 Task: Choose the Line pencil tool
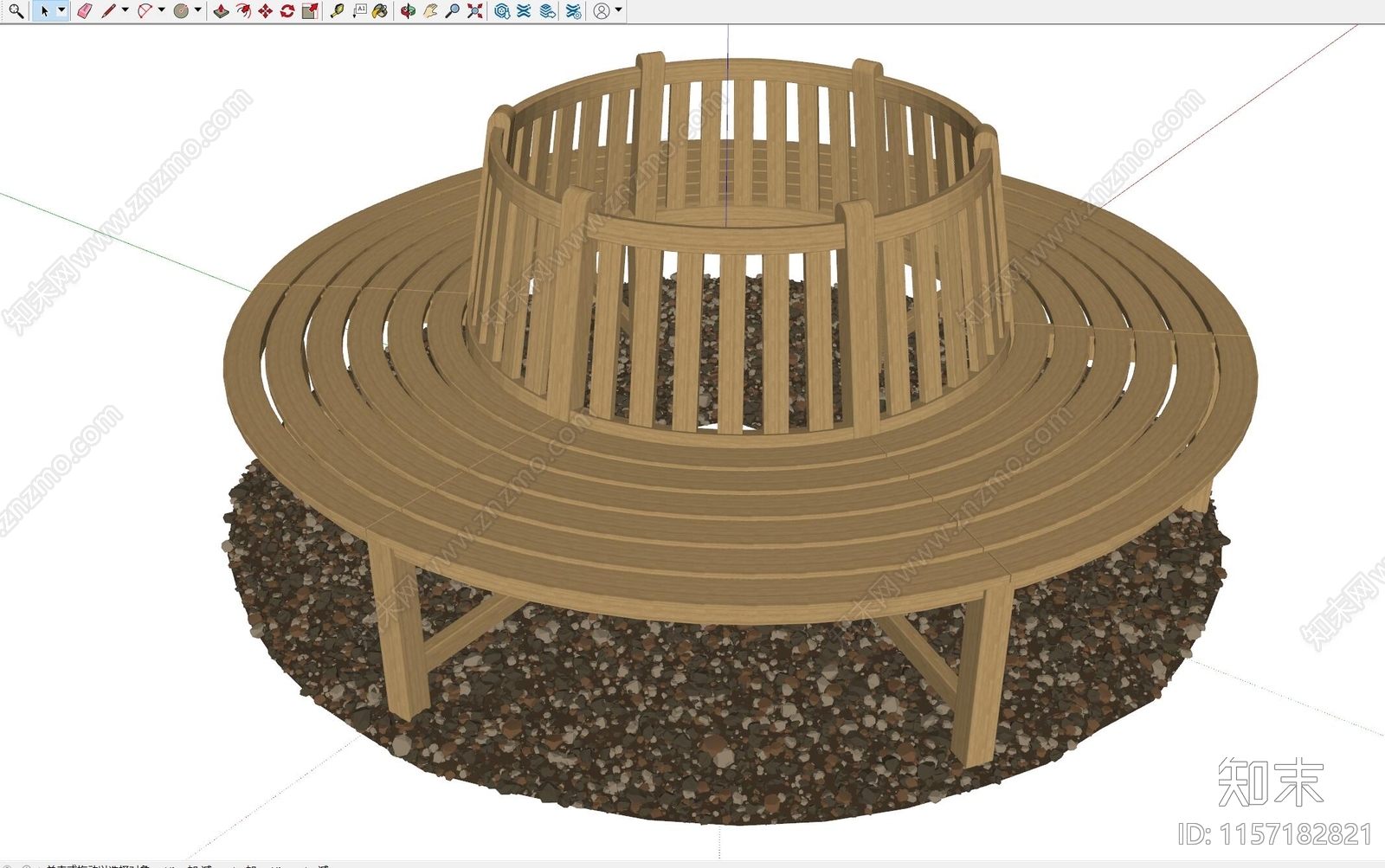click(x=109, y=11)
